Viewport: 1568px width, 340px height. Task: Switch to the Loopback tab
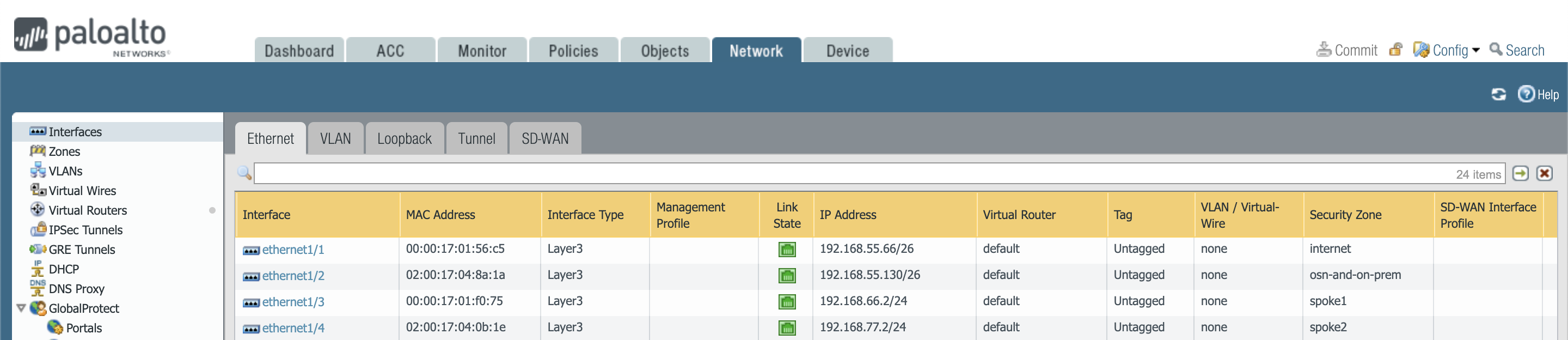click(x=404, y=139)
